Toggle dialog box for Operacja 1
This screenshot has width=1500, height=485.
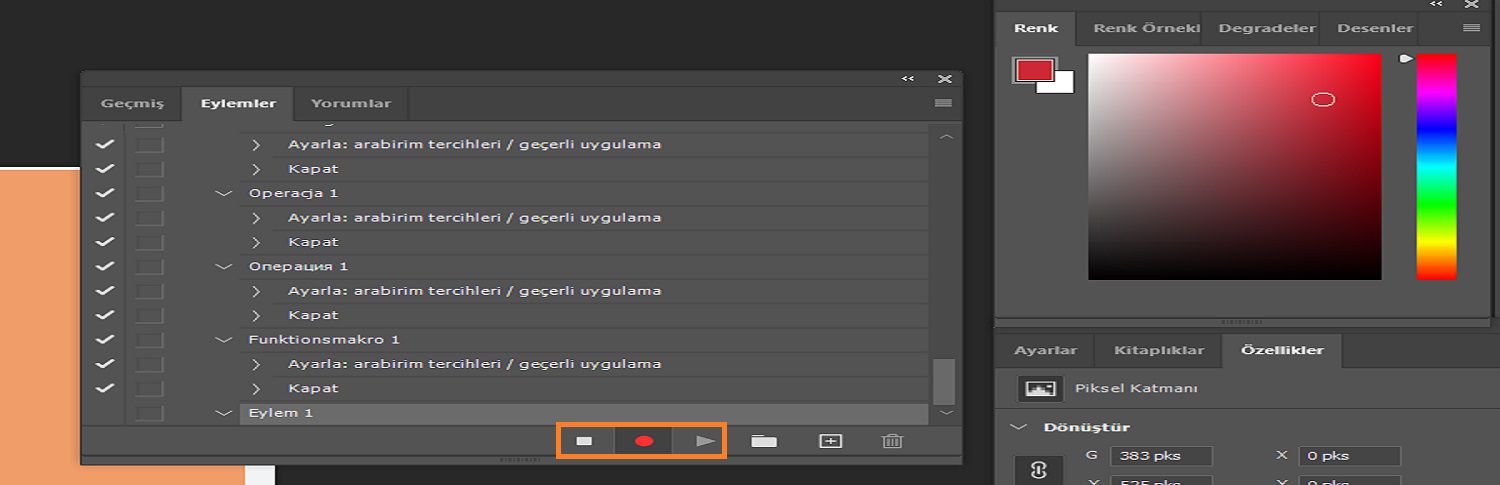tap(149, 193)
